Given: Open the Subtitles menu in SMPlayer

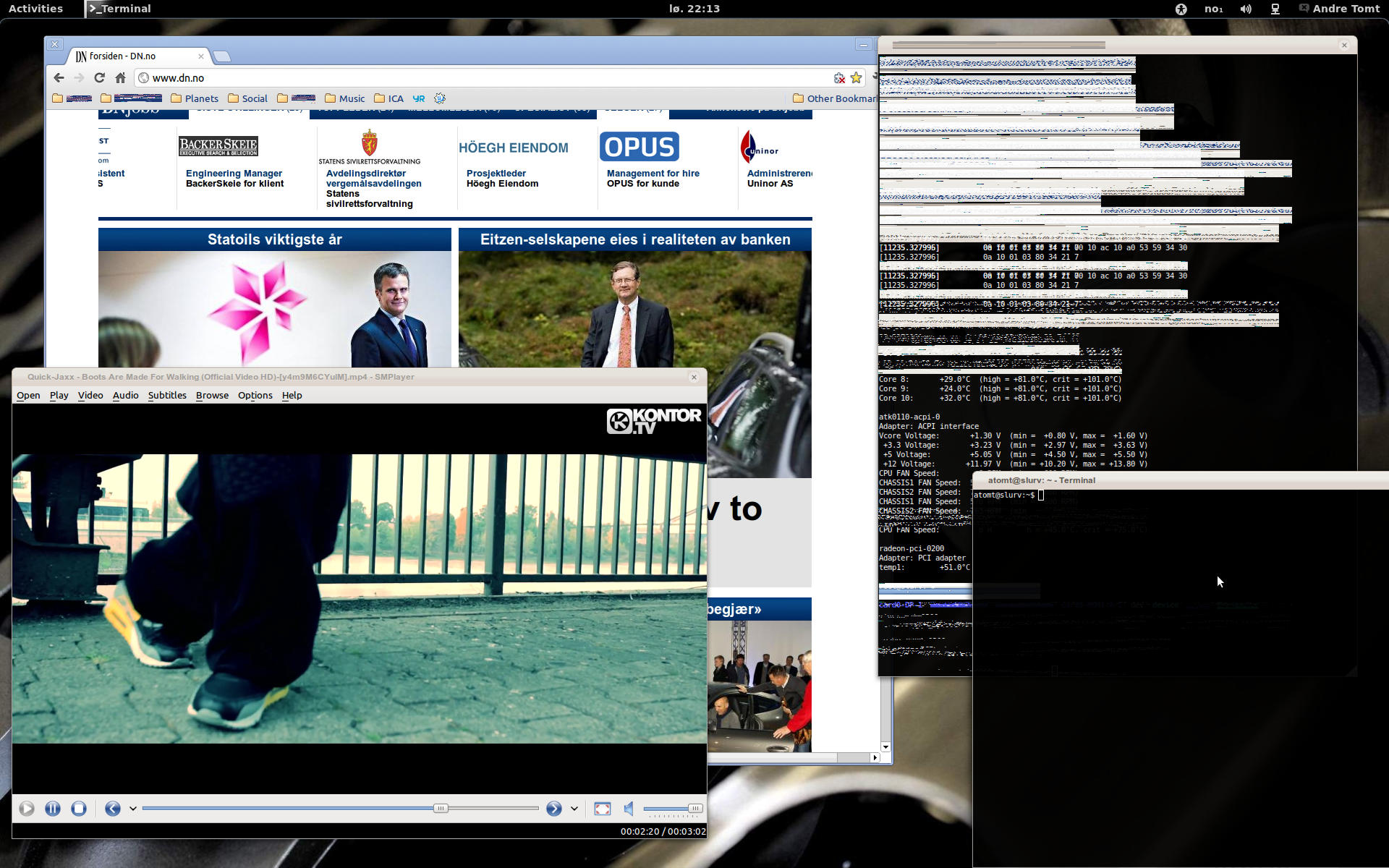Looking at the screenshot, I should (167, 395).
